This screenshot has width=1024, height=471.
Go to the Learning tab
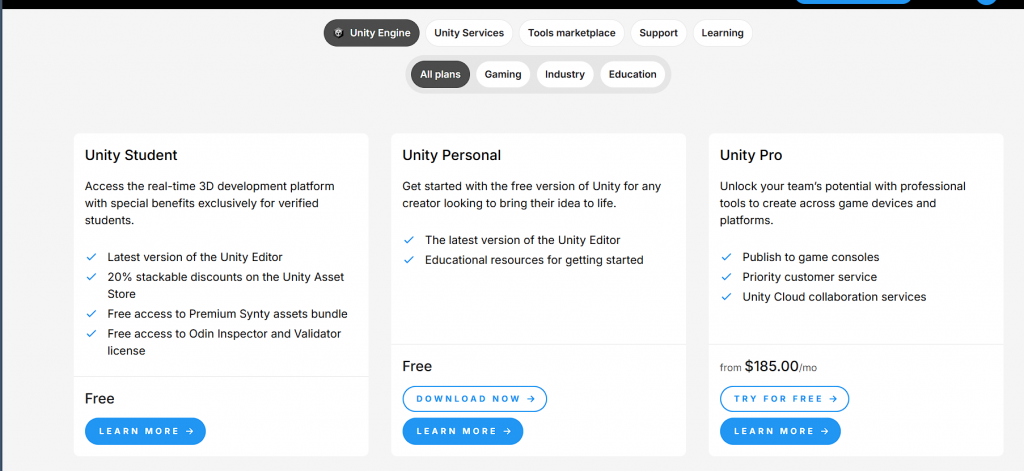click(x=722, y=33)
